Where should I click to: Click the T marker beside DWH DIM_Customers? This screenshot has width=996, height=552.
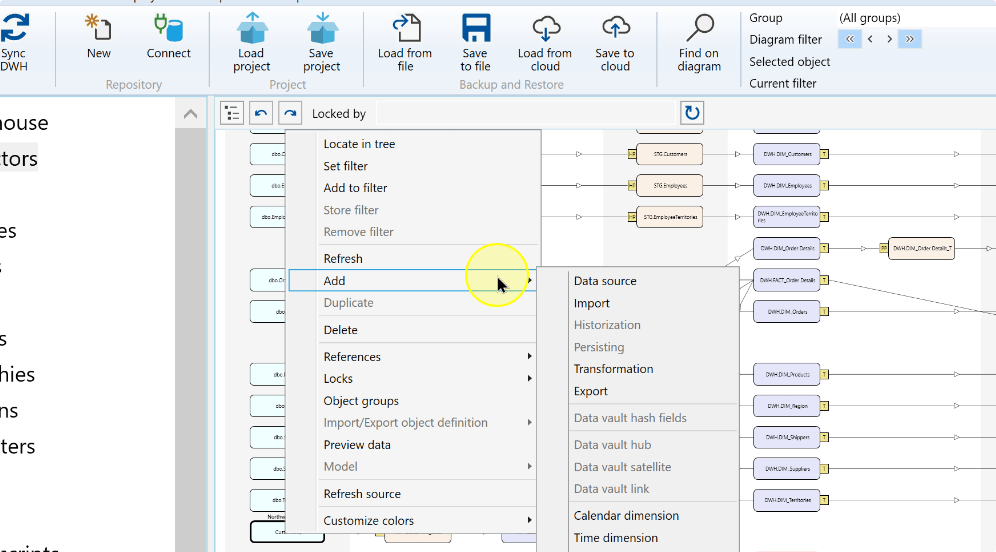click(x=824, y=154)
